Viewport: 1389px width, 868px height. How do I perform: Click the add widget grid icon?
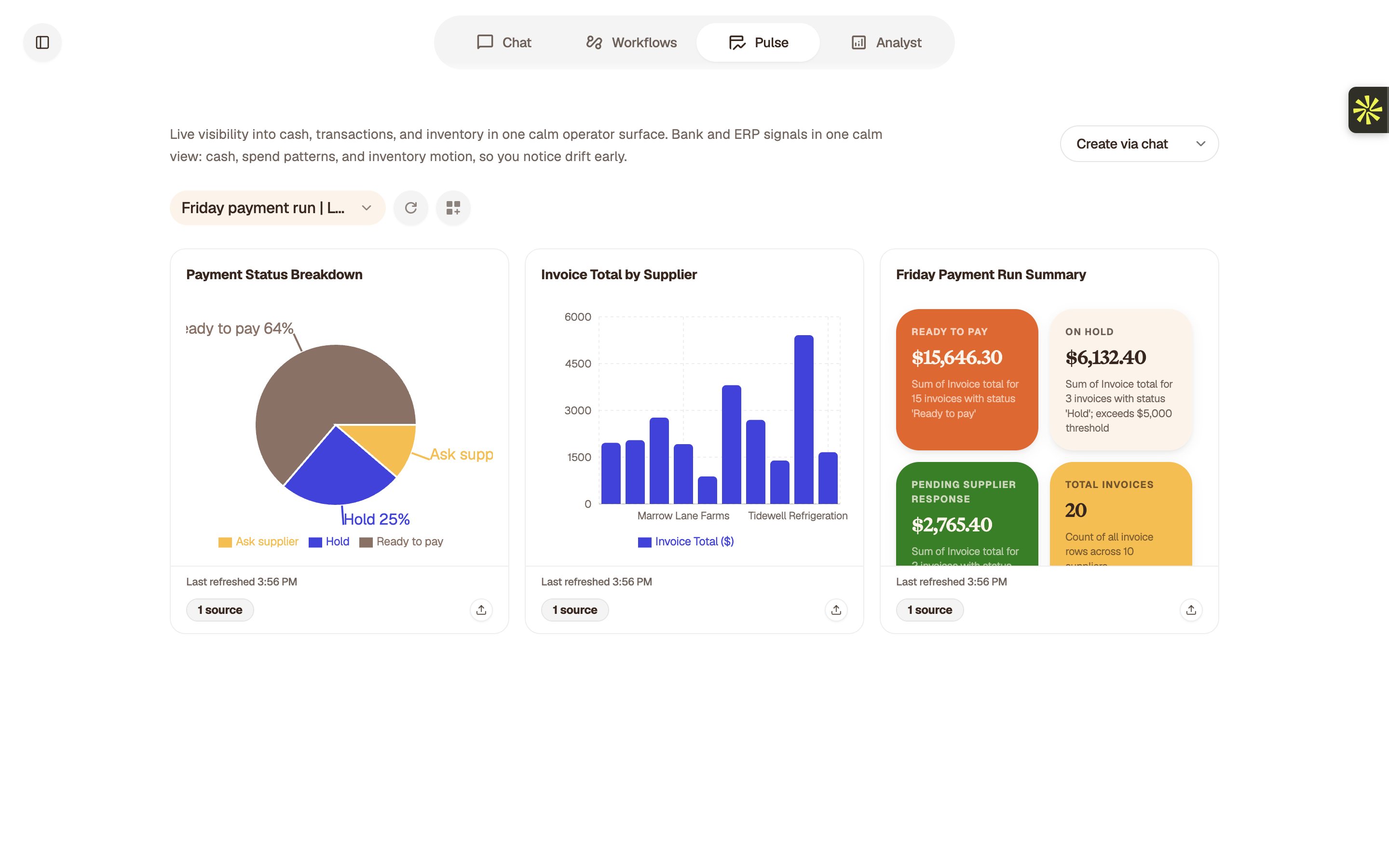click(x=453, y=208)
